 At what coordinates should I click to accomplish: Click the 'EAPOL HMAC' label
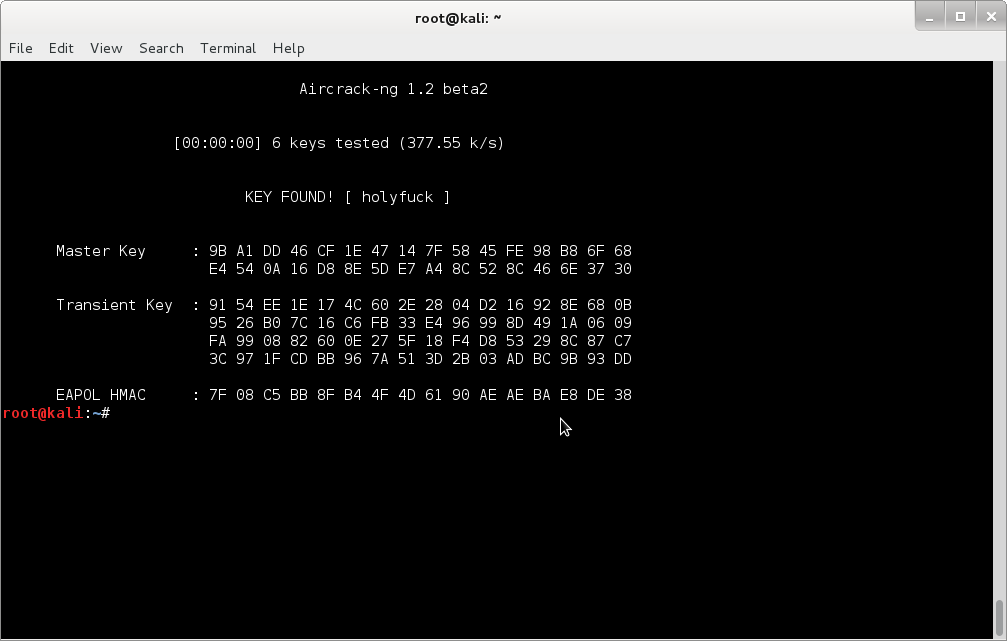(x=101, y=395)
